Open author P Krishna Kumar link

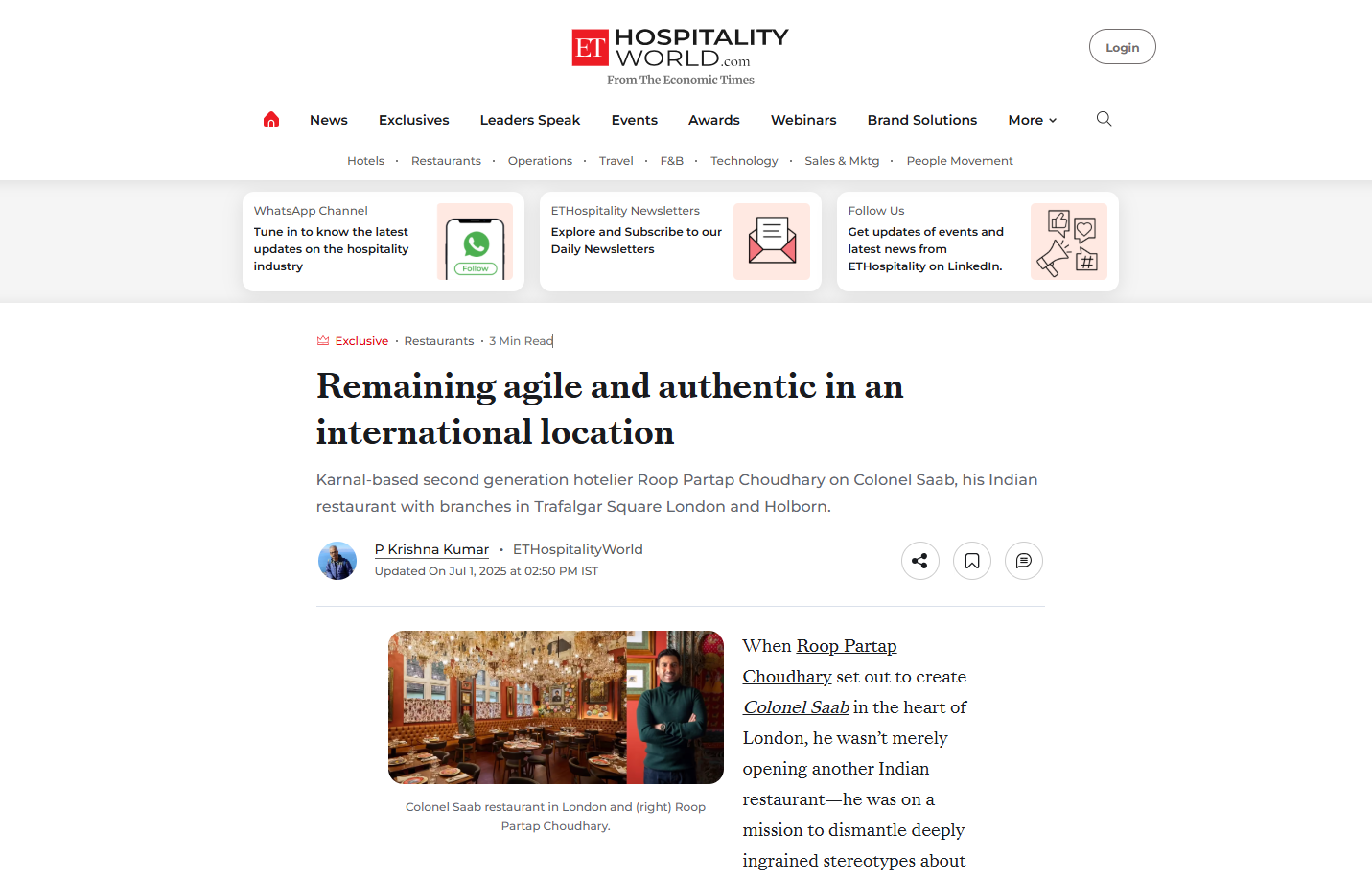point(431,549)
